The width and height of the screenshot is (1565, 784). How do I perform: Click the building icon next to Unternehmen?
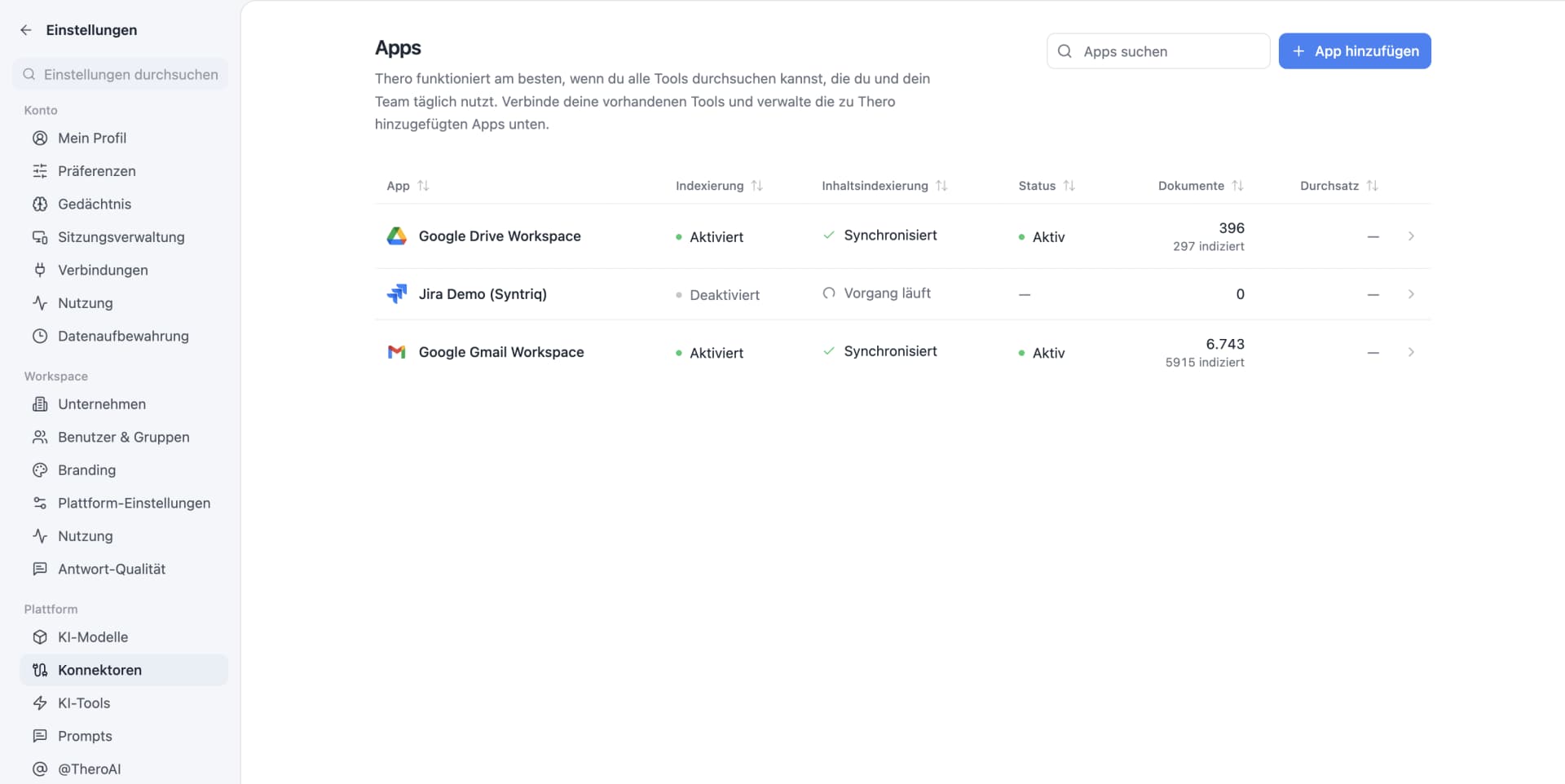(x=40, y=404)
